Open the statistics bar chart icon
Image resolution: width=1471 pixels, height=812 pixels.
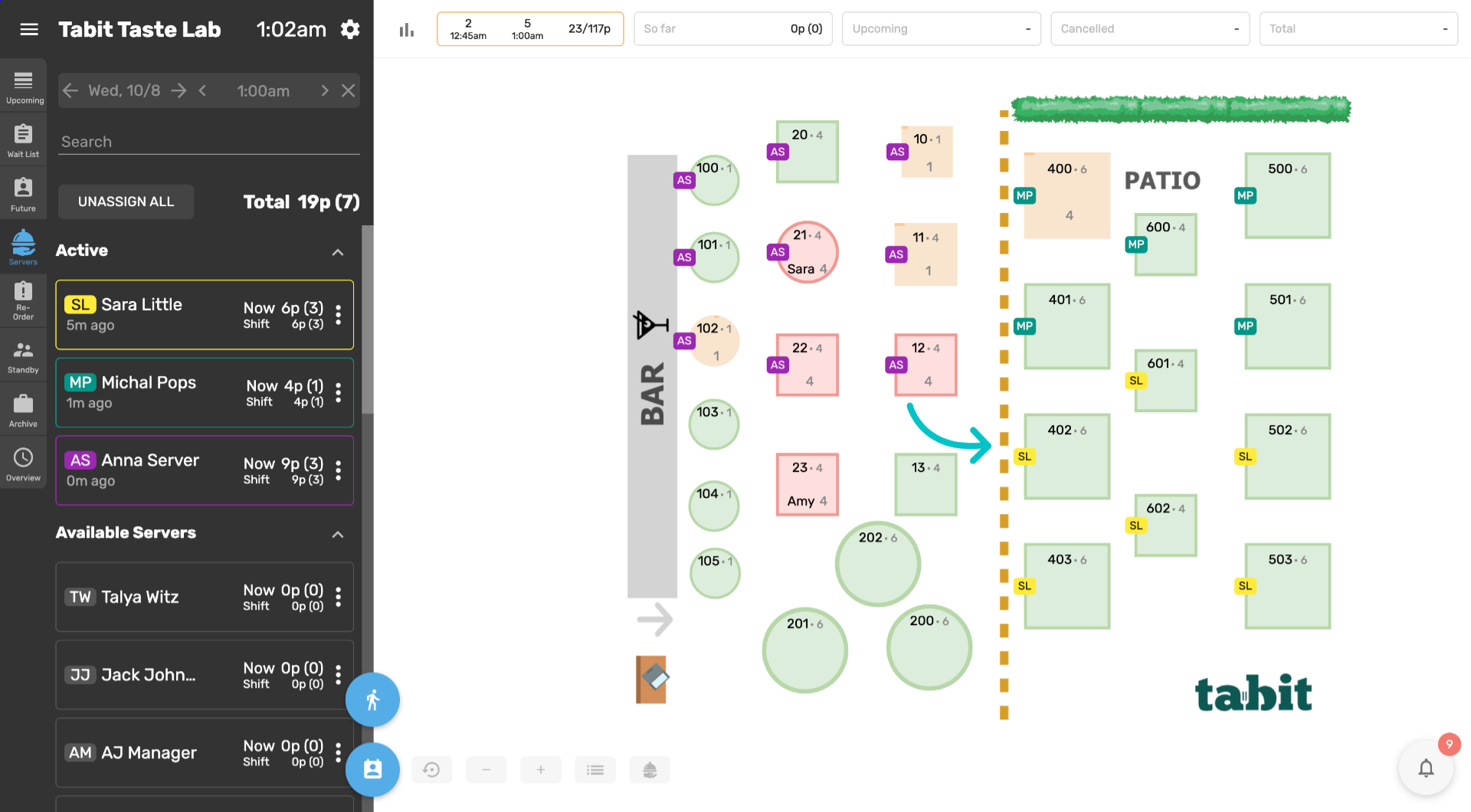tap(407, 29)
